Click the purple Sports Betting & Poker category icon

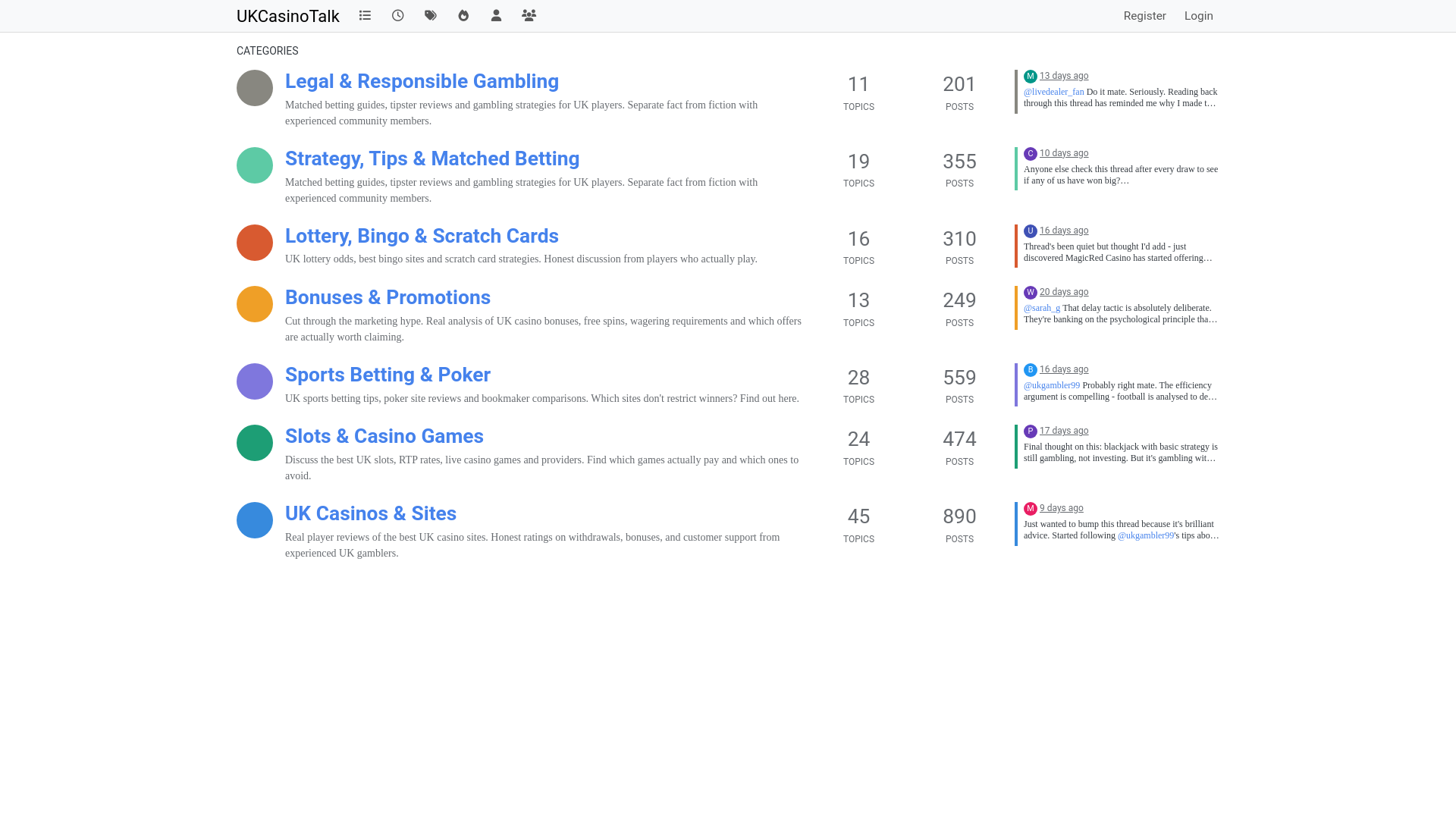(255, 381)
